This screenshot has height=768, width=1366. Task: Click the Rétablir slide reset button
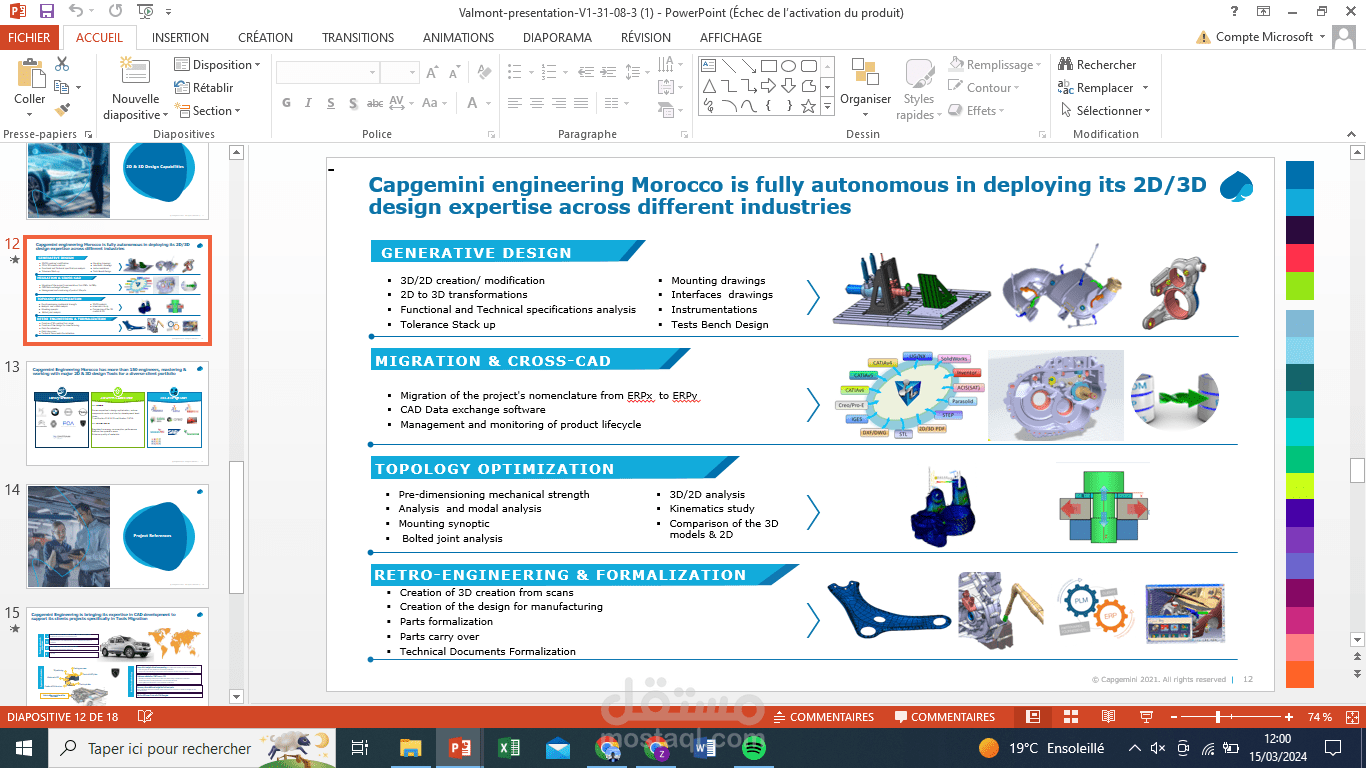pyautogui.click(x=204, y=88)
